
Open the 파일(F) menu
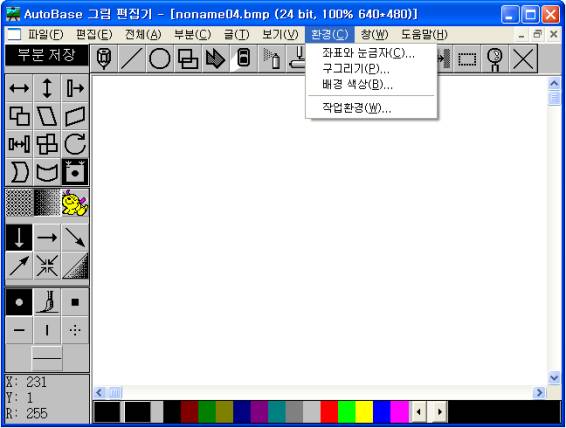point(45,35)
